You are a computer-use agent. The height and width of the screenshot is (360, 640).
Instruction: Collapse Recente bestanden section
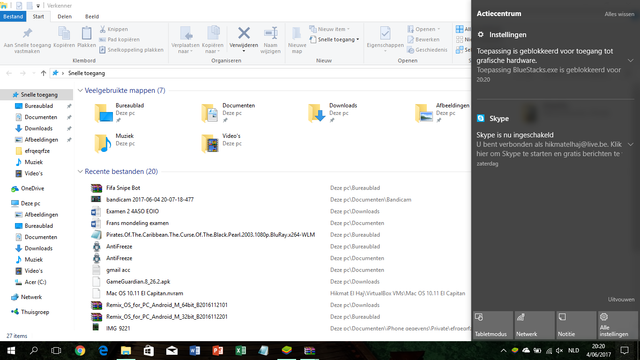click(x=80, y=171)
